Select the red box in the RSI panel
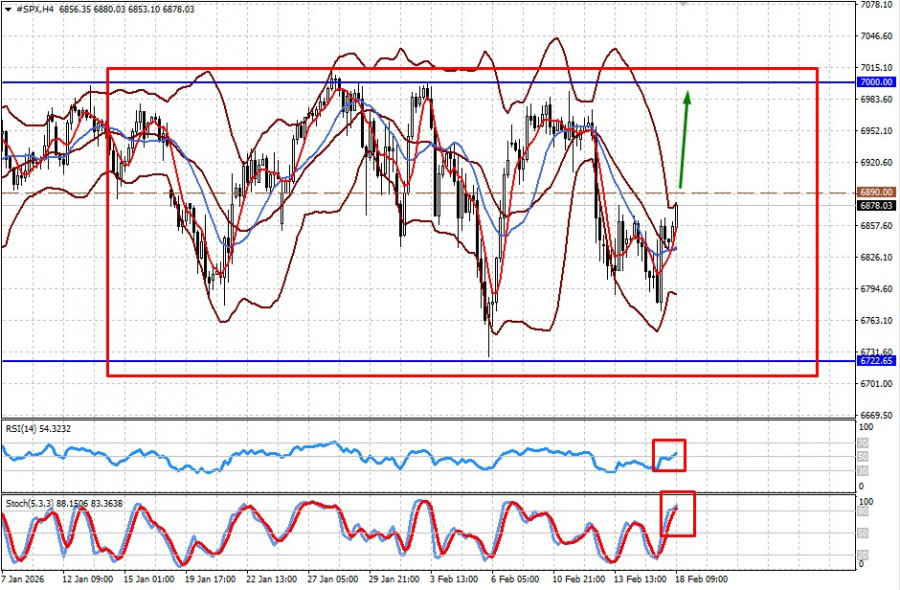 [669, 455]
